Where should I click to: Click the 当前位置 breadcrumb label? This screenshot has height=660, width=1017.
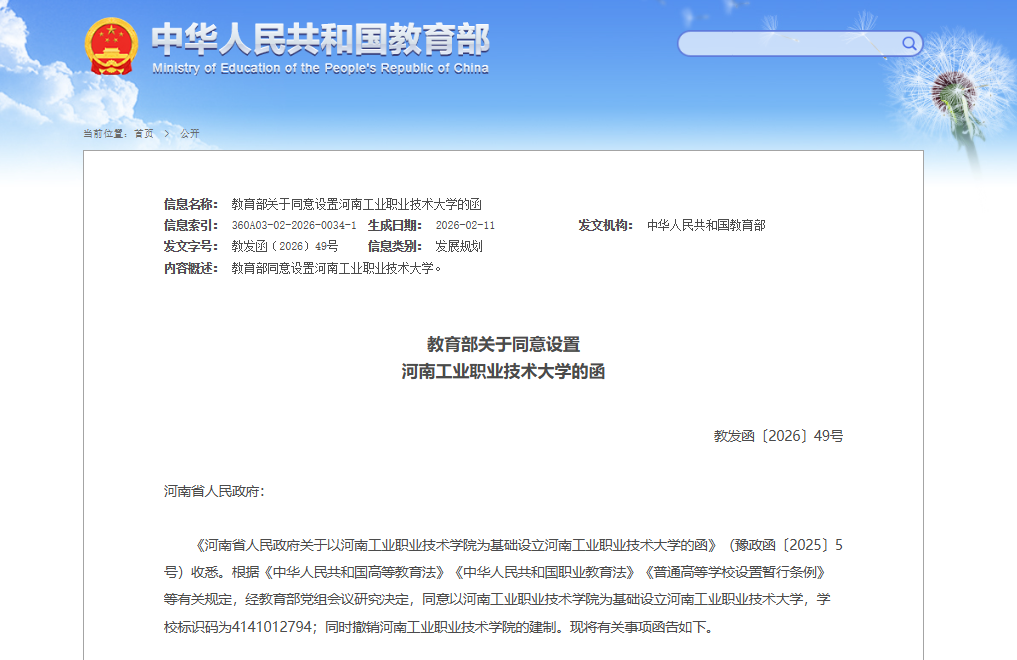point(105,134)
